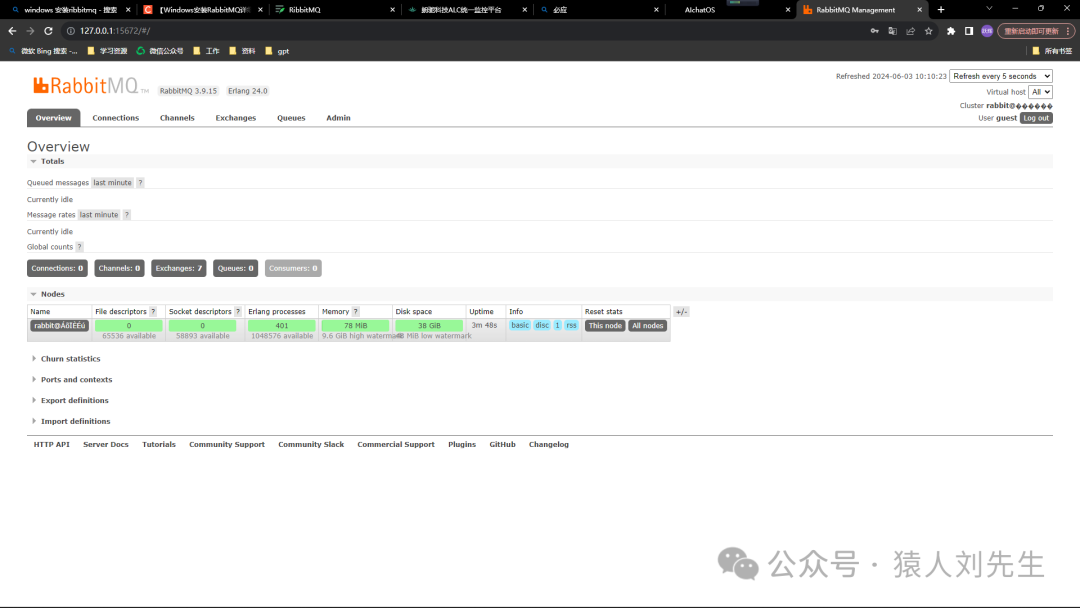Open the Tutorials footer link

pos(159,445)
